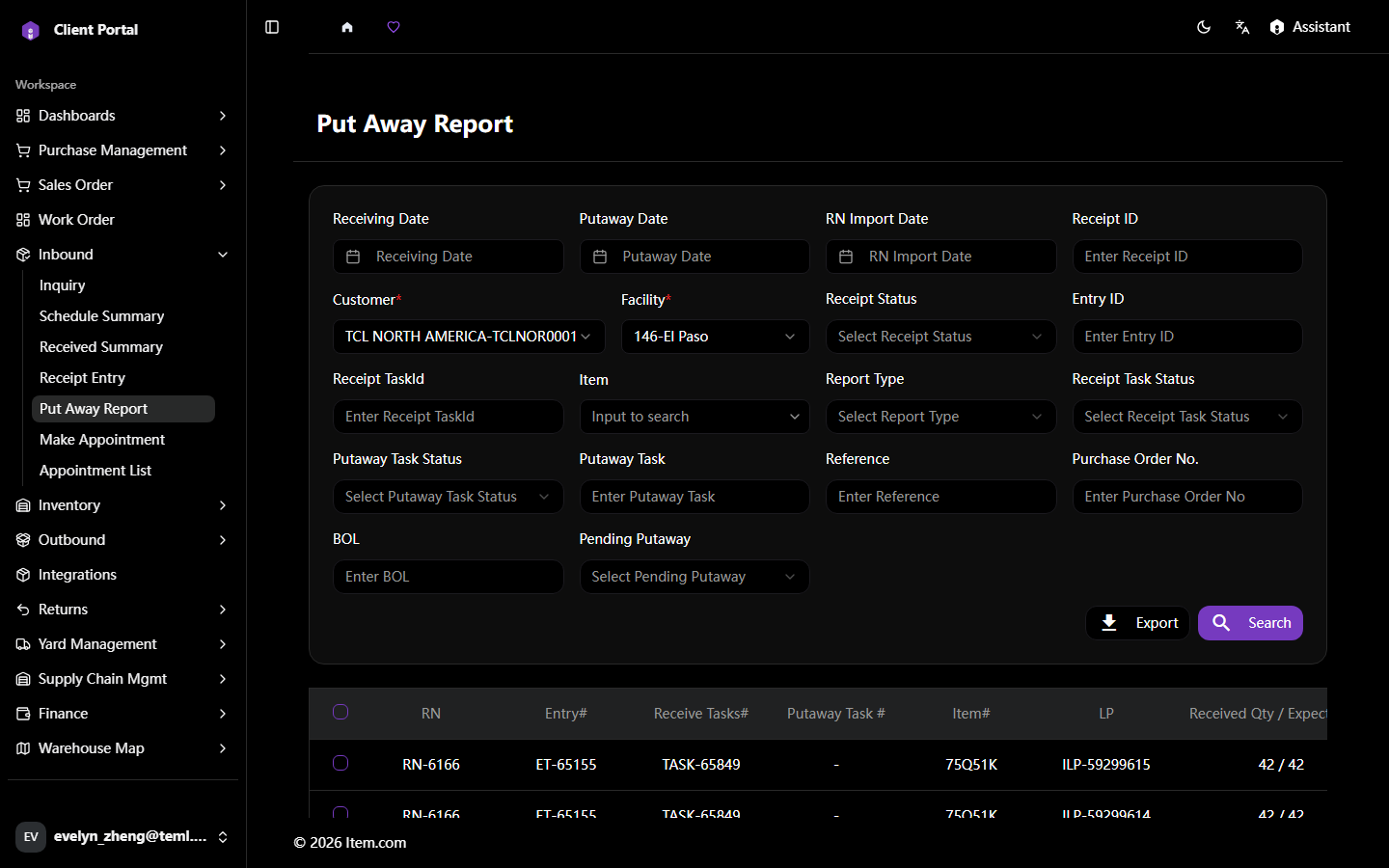This screenshot has width=1389, height=868.
Task: Open user account switcher evelyn_zheng
Action: 123,836
